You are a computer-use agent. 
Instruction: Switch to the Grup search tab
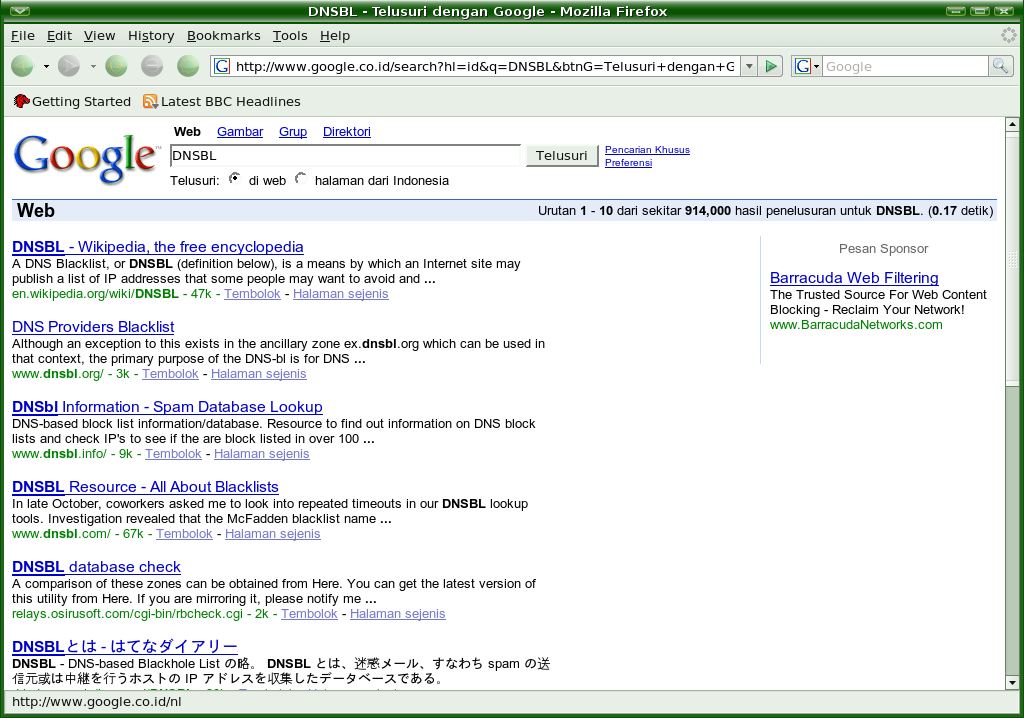coord(293,131)
